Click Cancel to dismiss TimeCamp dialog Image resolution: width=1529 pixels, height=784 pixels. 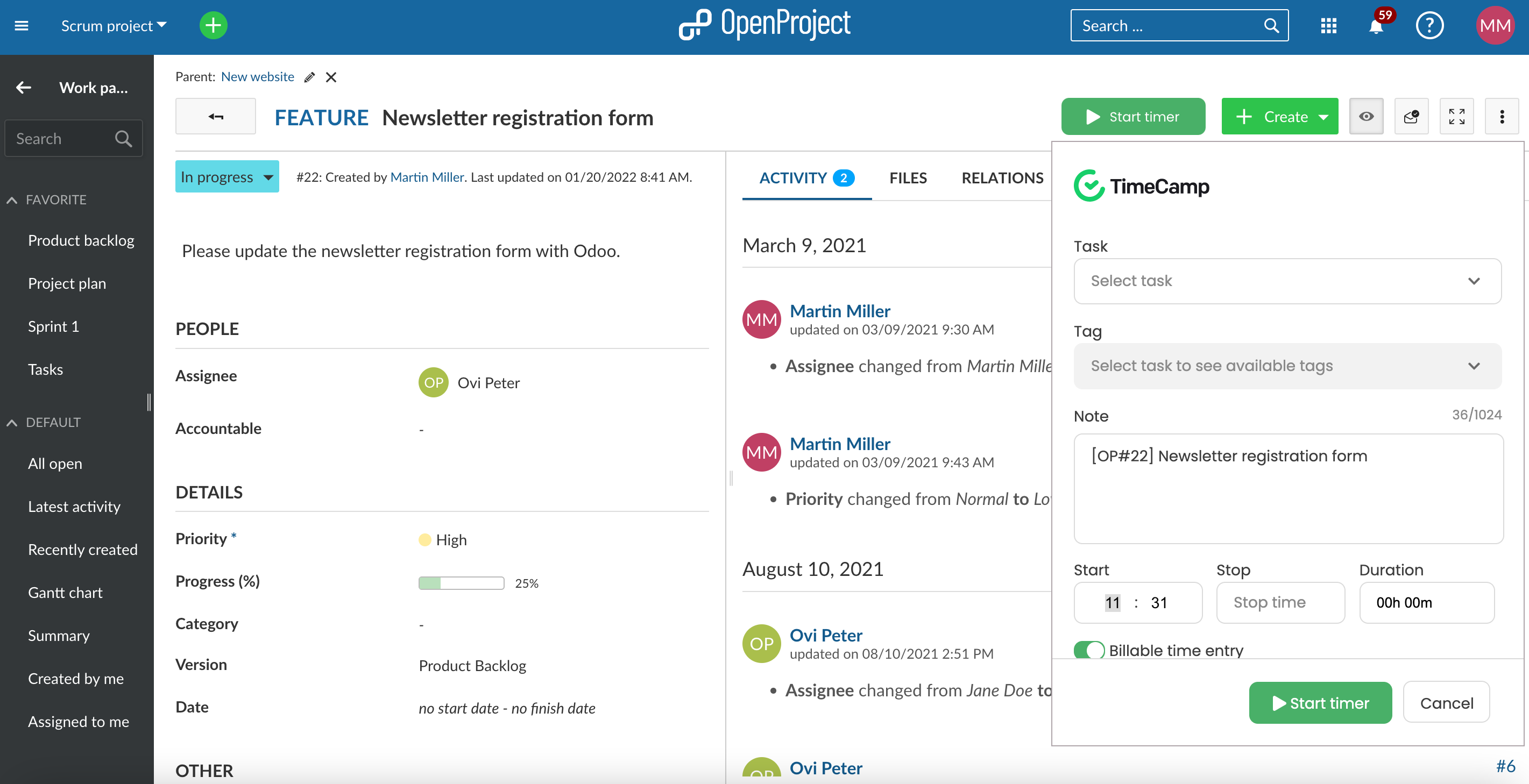1447,703
